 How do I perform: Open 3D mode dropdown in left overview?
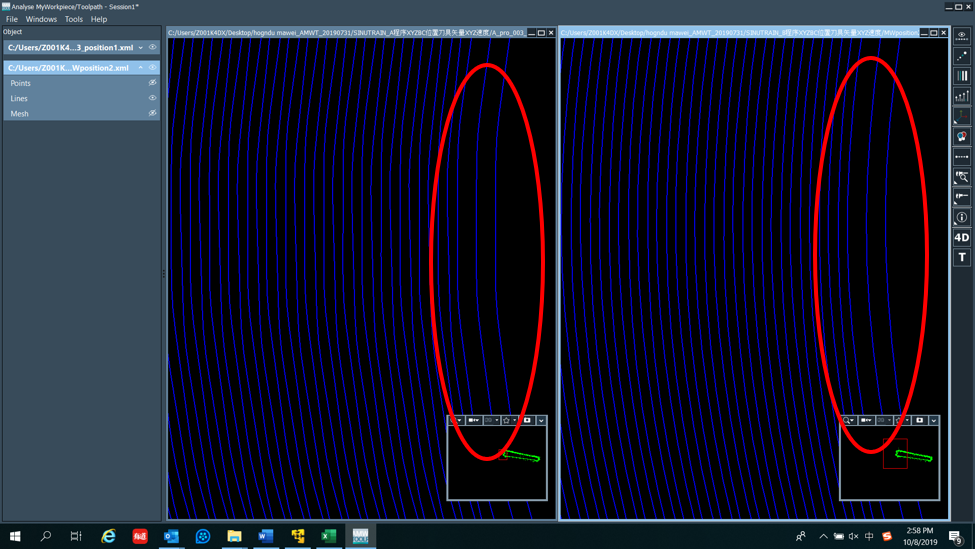pyautogui.click(x=491, y=420)
